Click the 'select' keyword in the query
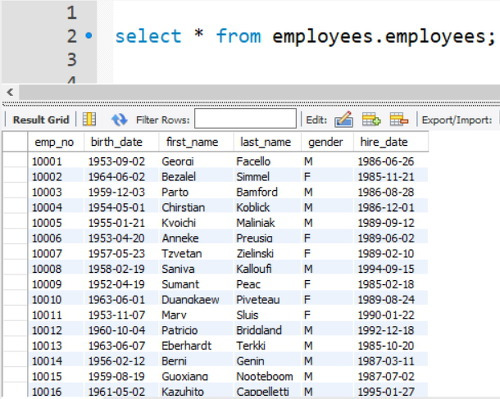Screen dimensions: 500x399 148,36
